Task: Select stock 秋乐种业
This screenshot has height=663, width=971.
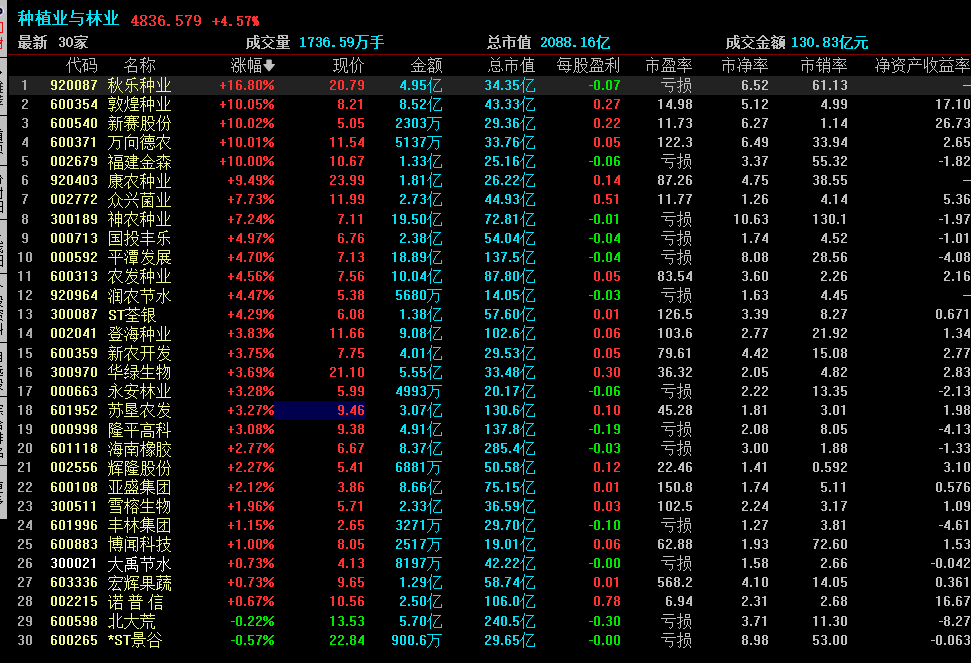Action: click(x=139, y=85)
